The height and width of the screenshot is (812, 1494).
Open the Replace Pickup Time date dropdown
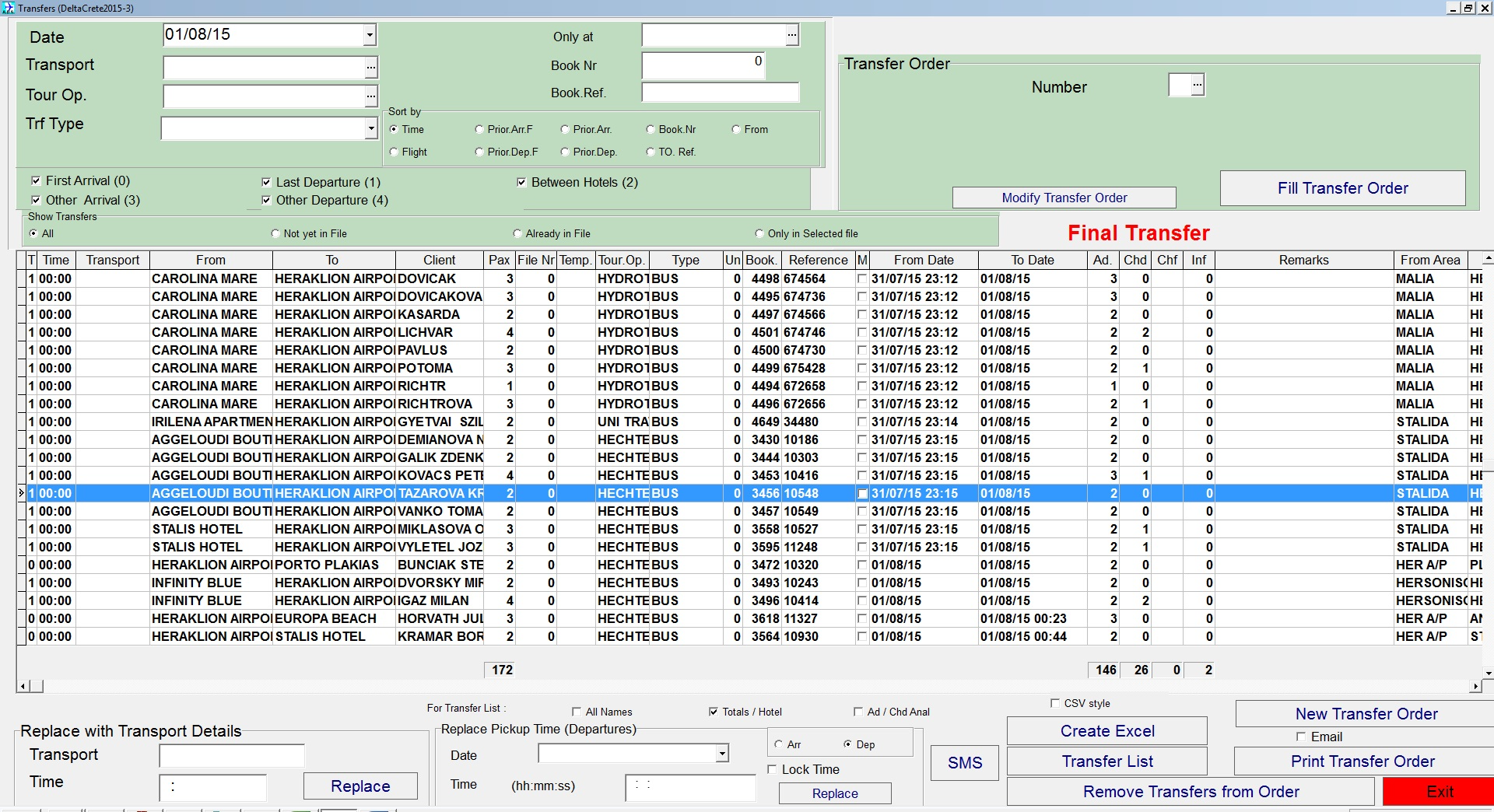pos(721,754)
